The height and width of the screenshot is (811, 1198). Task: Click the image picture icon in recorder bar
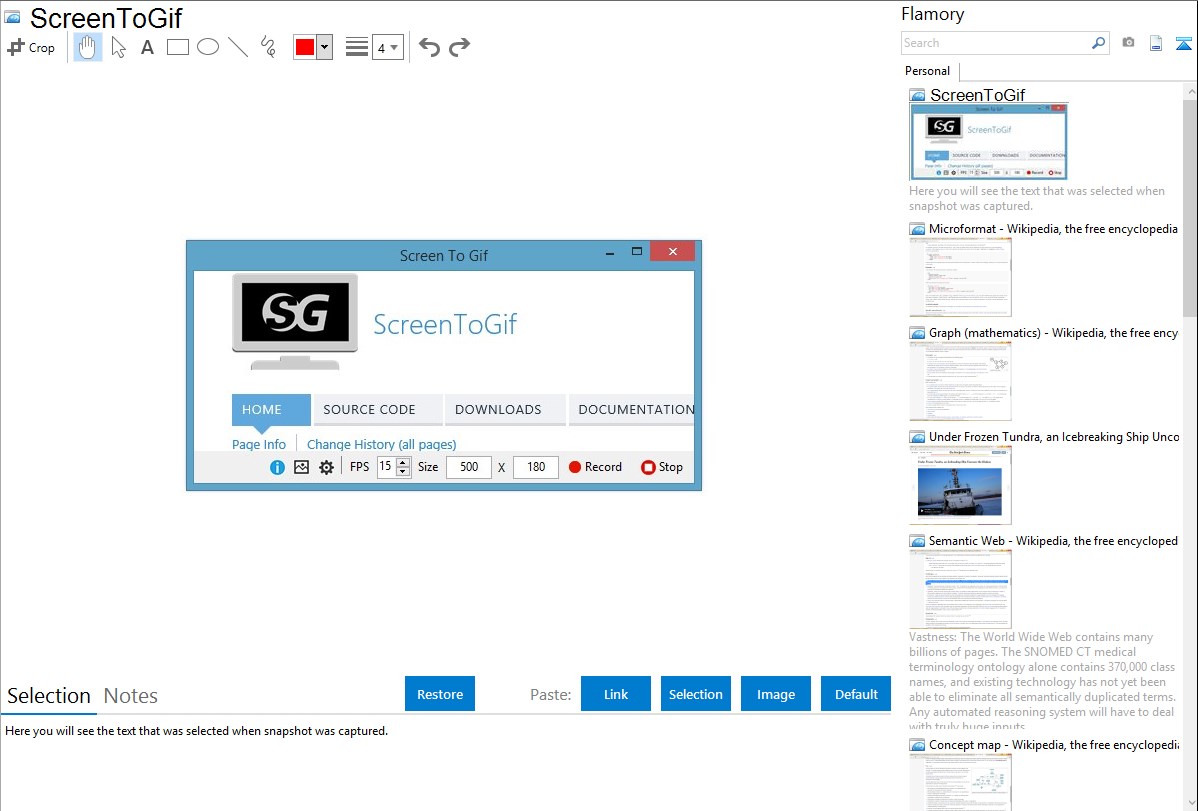click(302, 467)
